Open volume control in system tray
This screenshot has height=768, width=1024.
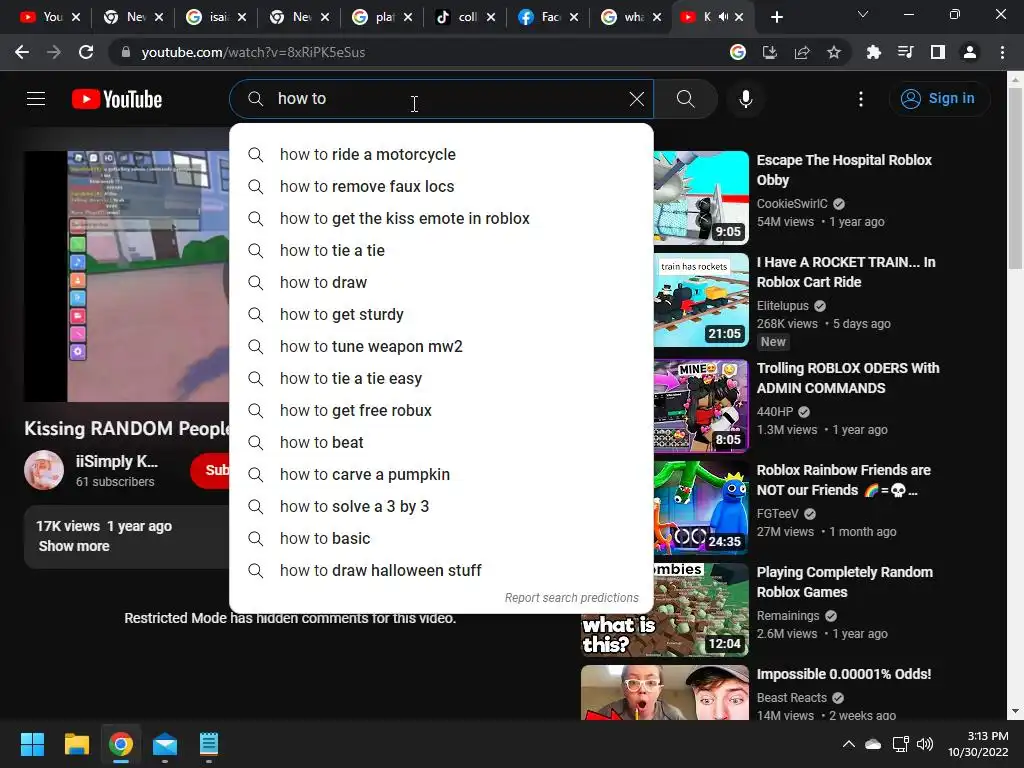point(925,744)
